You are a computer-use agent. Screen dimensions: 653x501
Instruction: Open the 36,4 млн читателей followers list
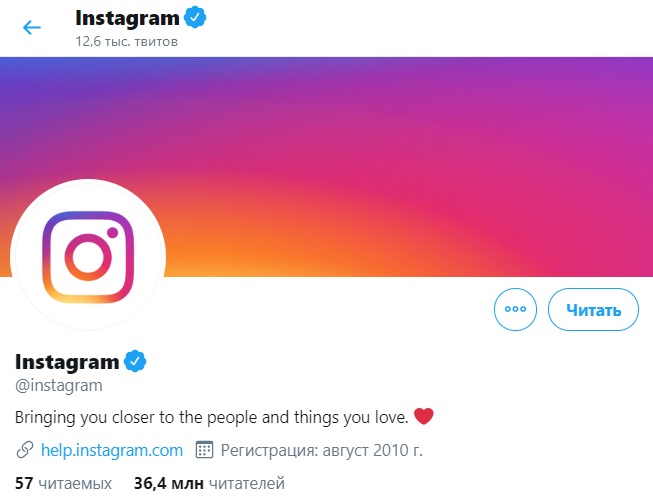tap(209, 483)
